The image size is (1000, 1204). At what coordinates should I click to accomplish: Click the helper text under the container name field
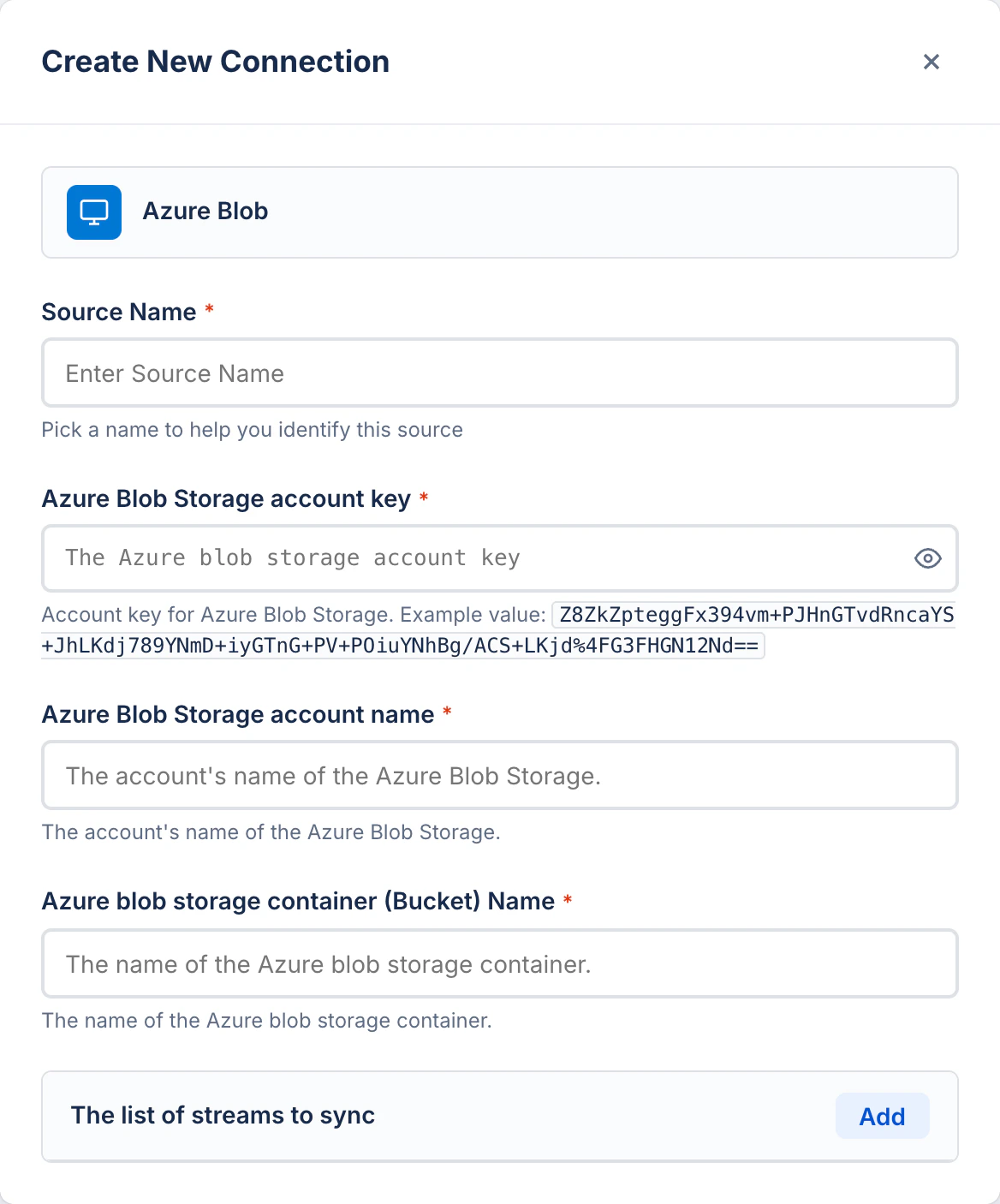click(267, 1021)
